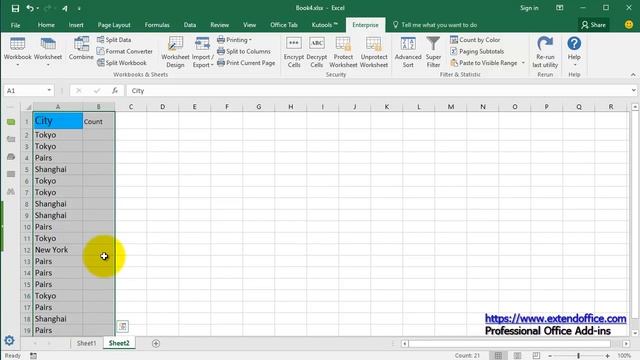Click the zoom in plus button
Image resolution: width=640 pixels, height=360 pixels.
click(607, 356)
